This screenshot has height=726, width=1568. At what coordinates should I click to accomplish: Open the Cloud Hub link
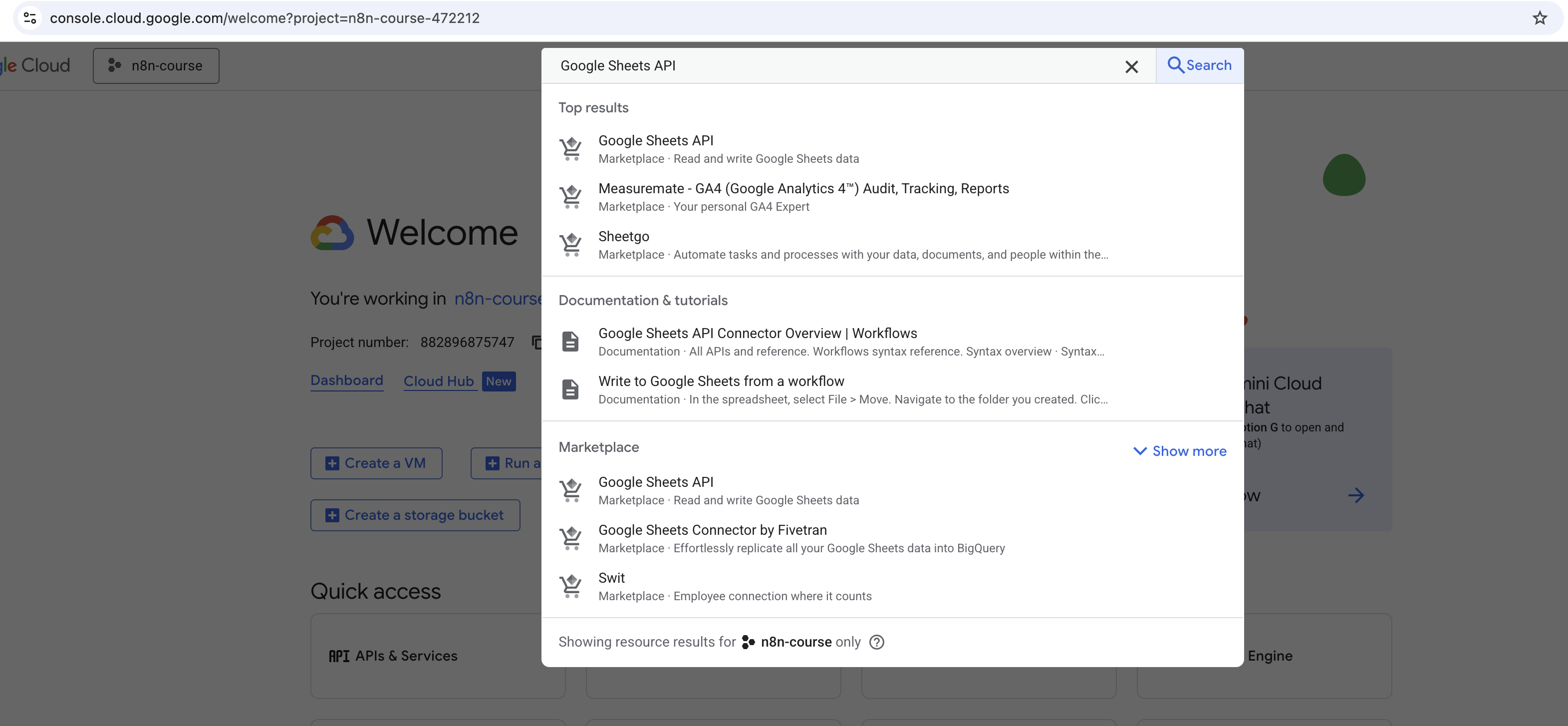tap(439, 381)
